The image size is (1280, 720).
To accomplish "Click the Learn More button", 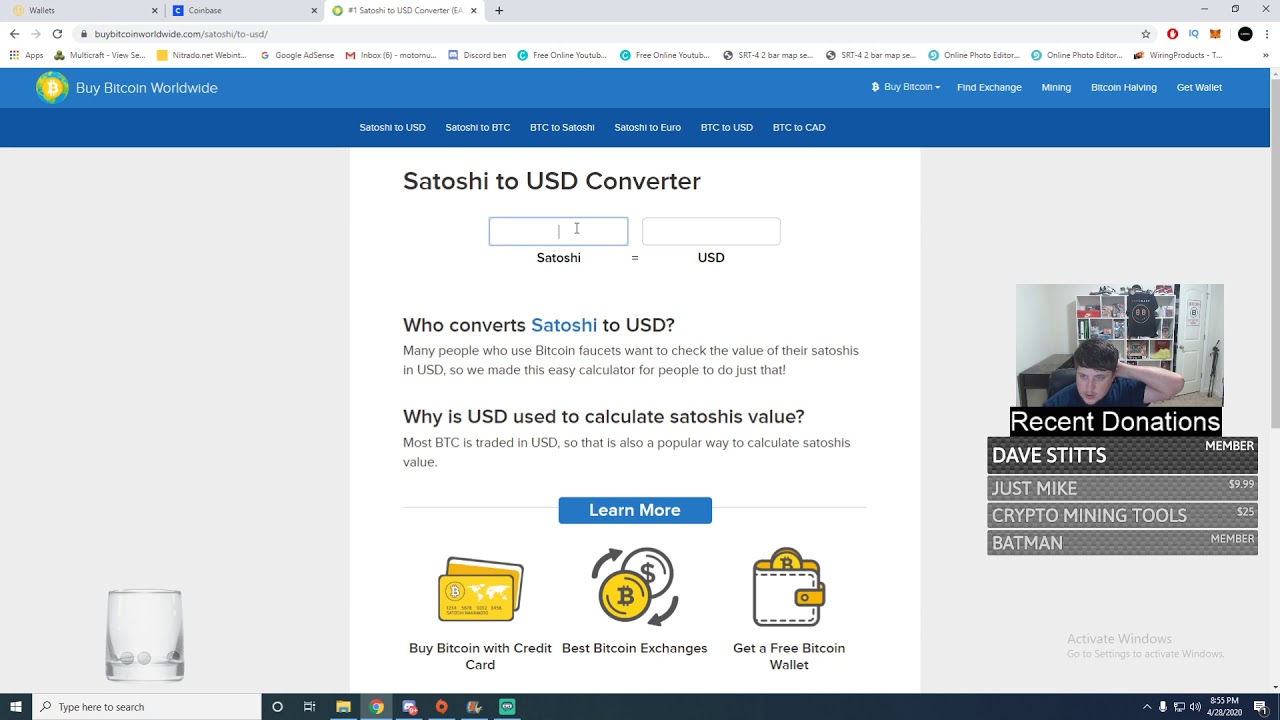I will pos(635,510).
